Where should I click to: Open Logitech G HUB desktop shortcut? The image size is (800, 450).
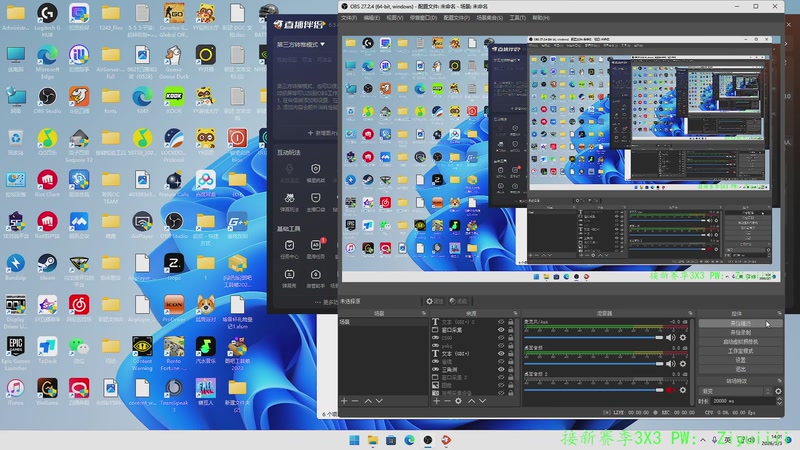click(47, 18)
